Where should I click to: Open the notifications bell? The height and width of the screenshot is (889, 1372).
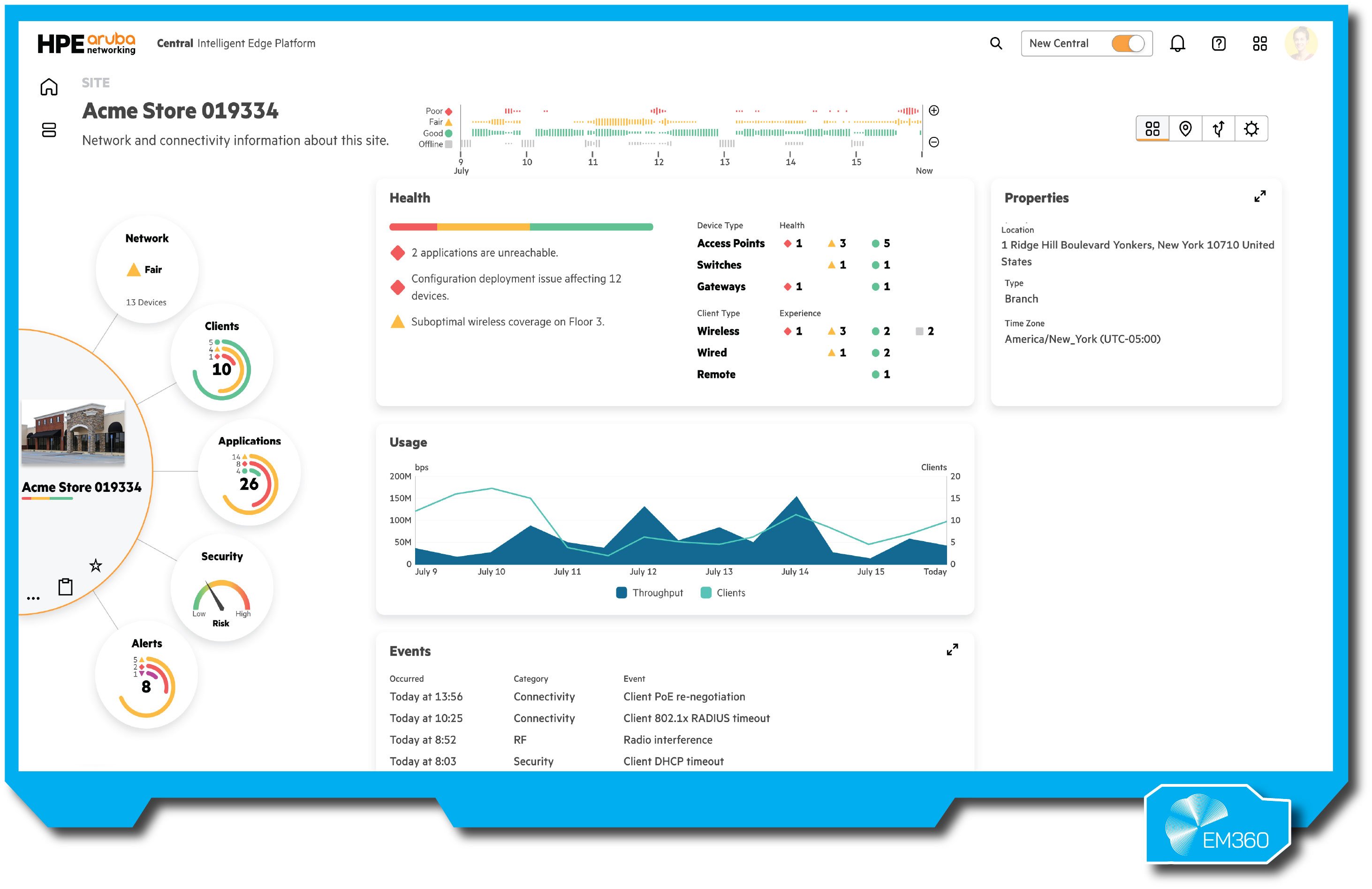[1178, 43]
